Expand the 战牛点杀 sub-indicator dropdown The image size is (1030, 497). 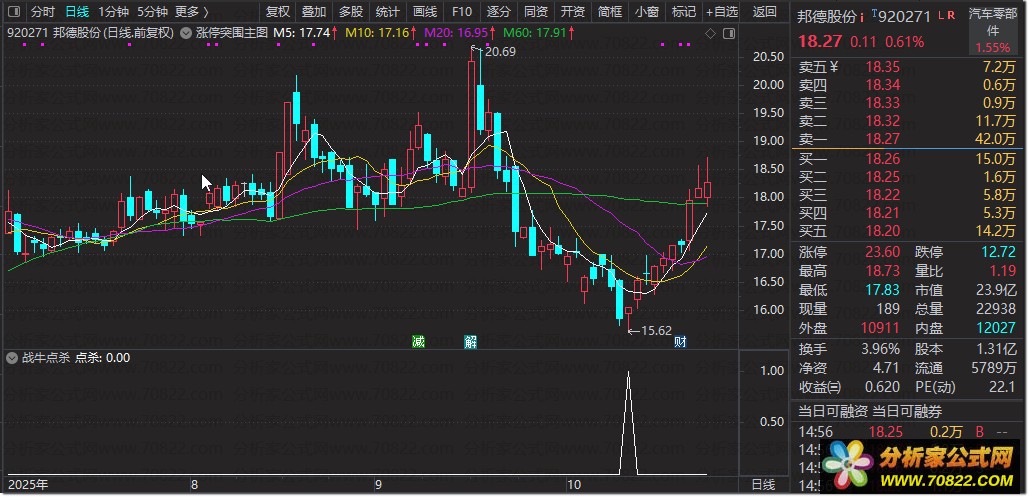pos(13,357)
